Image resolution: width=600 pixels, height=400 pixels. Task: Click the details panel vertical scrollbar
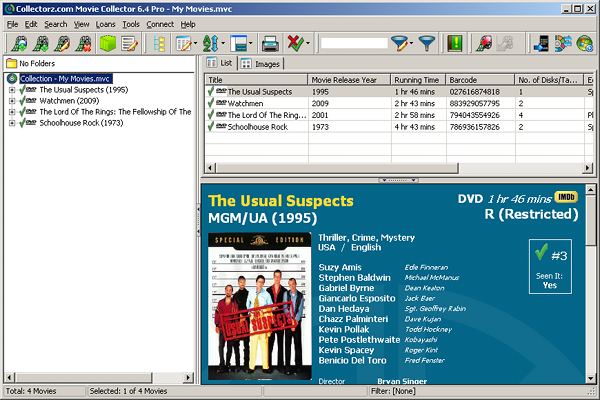pyautogui.click(x=590, y=284)
